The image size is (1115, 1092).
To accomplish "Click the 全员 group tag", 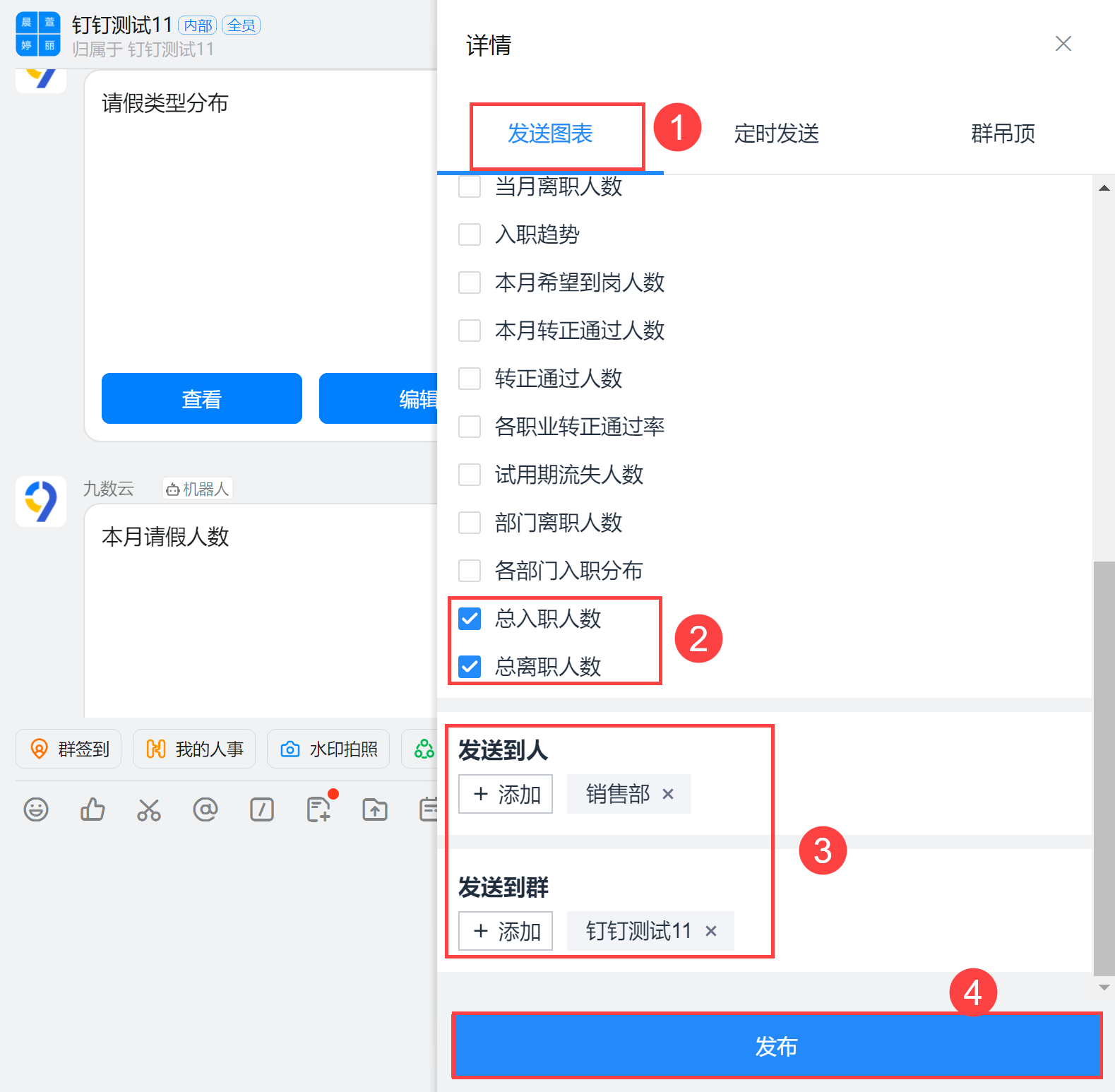I will click(242, 25).
